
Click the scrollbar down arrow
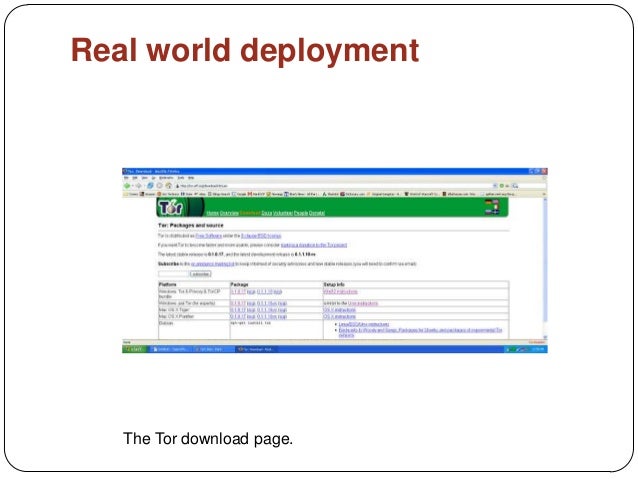pyautogui.click(x=545, y=337)
